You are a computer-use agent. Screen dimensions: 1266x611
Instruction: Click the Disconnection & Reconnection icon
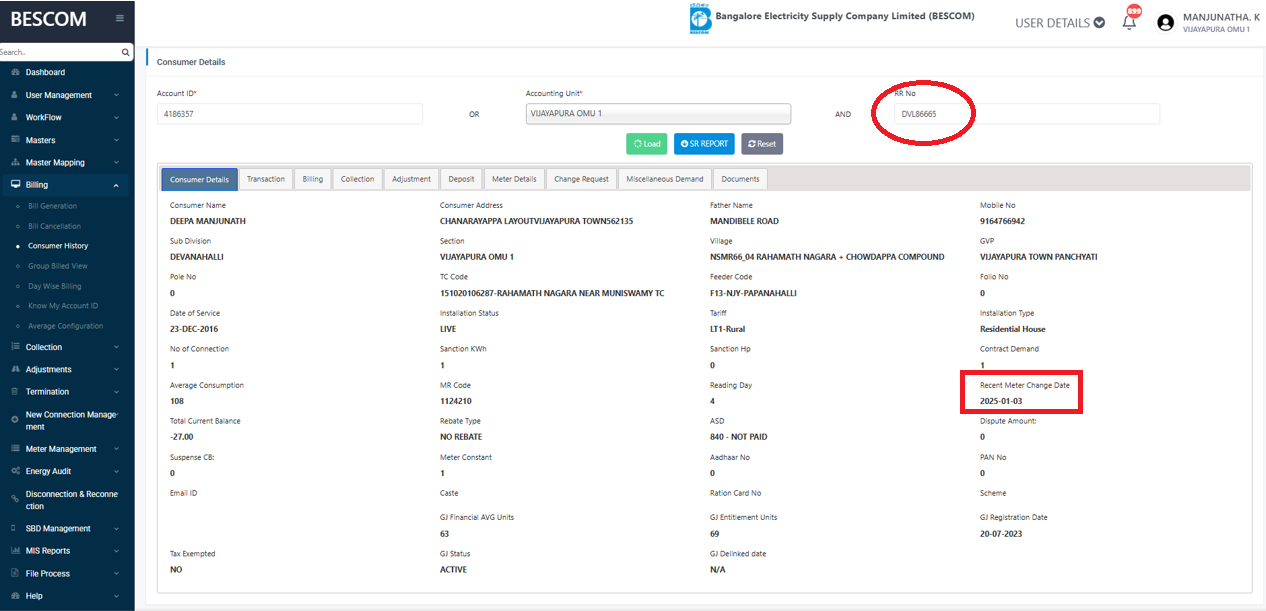click(15, 500)
